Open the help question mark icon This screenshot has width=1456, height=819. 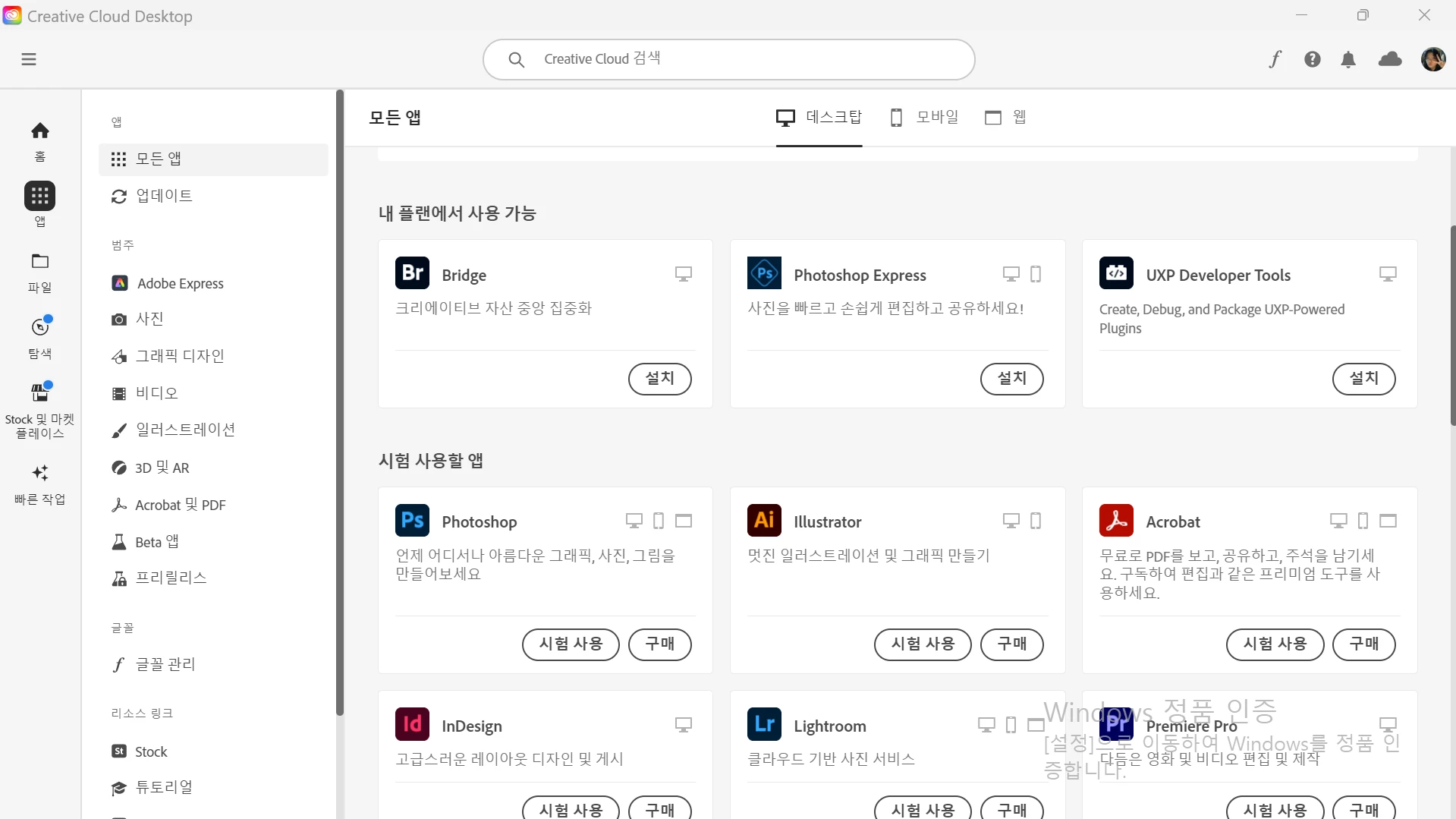1313,59
